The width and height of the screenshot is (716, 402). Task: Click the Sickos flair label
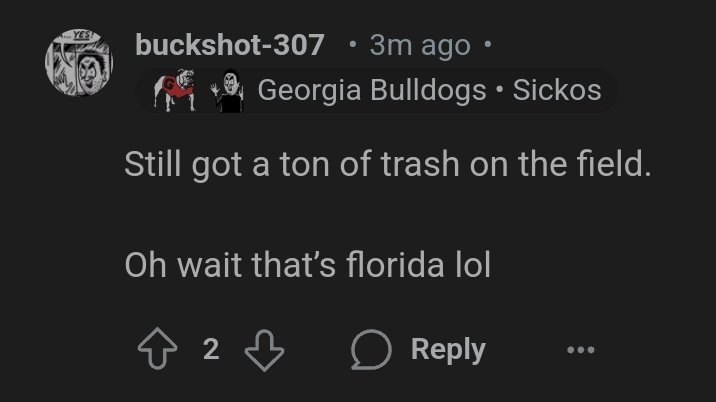[556, 91]
